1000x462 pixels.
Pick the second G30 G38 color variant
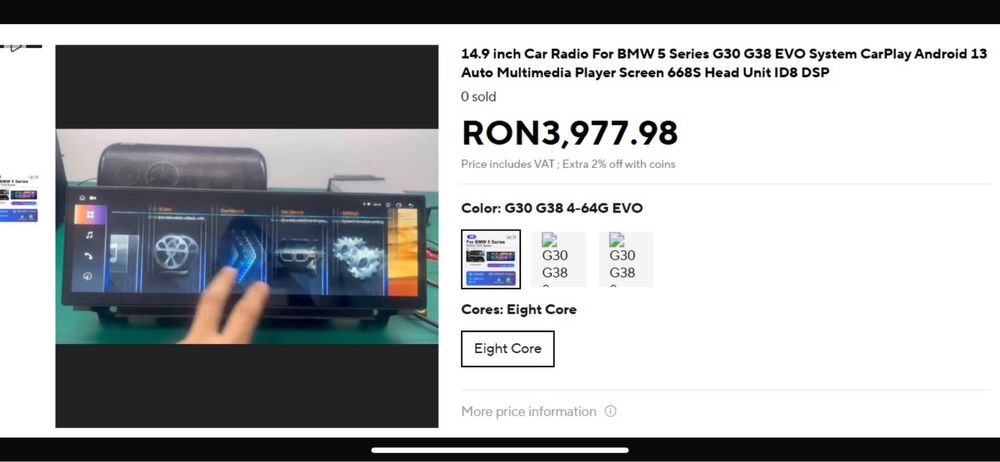[x=559, y=259]
